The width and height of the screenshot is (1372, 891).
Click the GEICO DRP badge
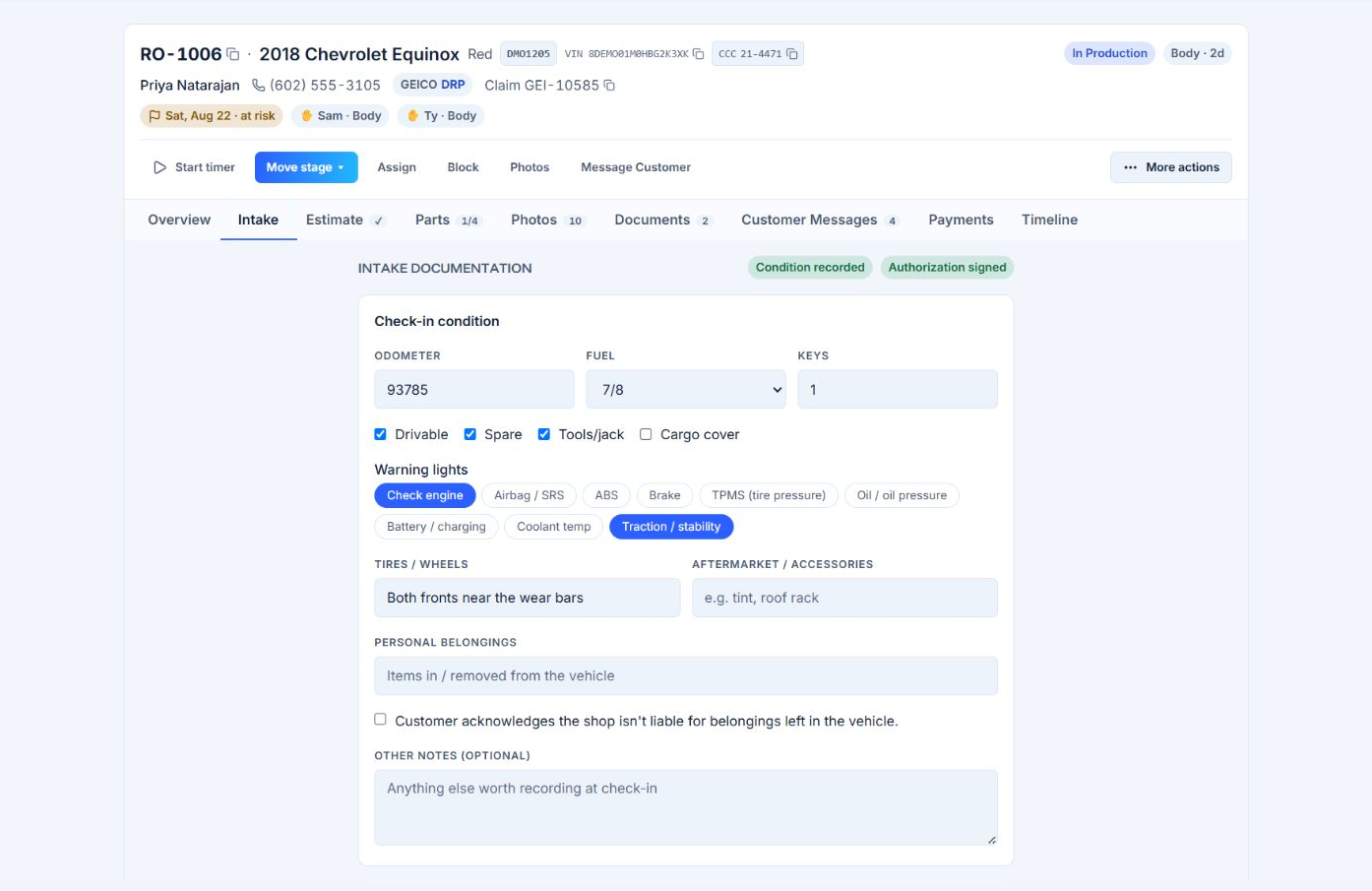[432, 85]
